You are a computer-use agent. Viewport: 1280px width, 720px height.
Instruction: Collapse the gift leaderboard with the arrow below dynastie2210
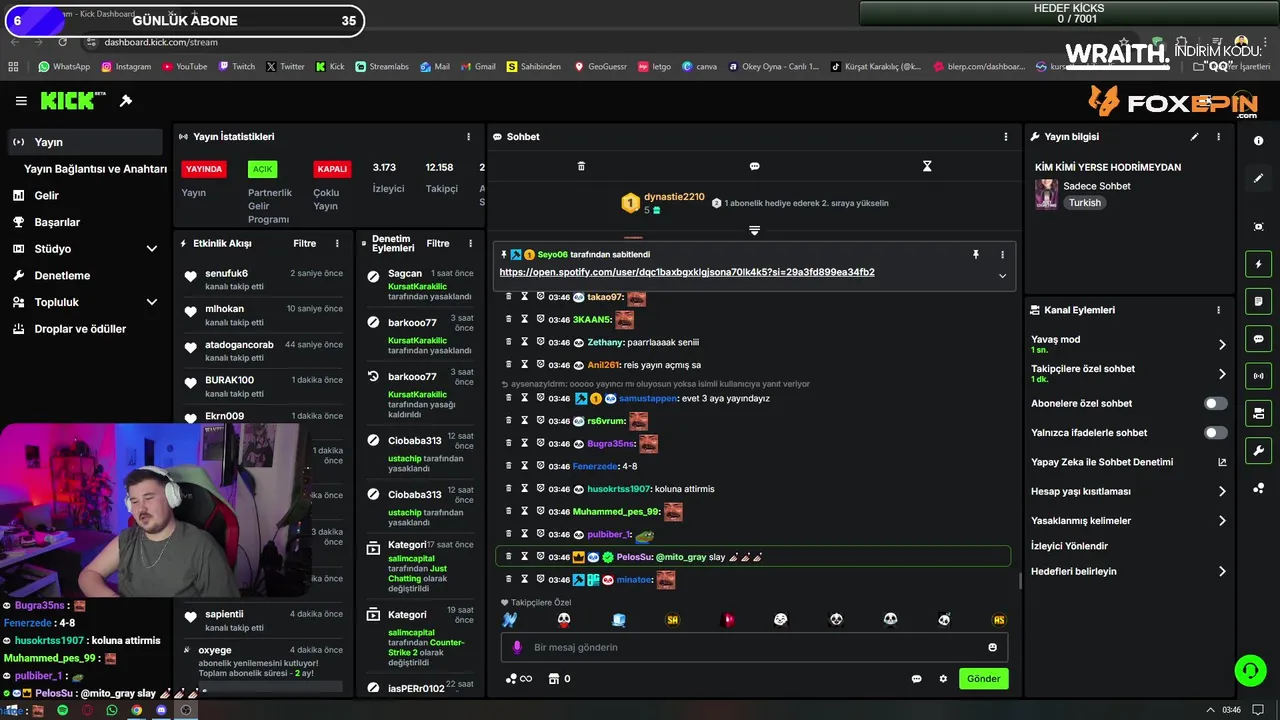[754, 230]
